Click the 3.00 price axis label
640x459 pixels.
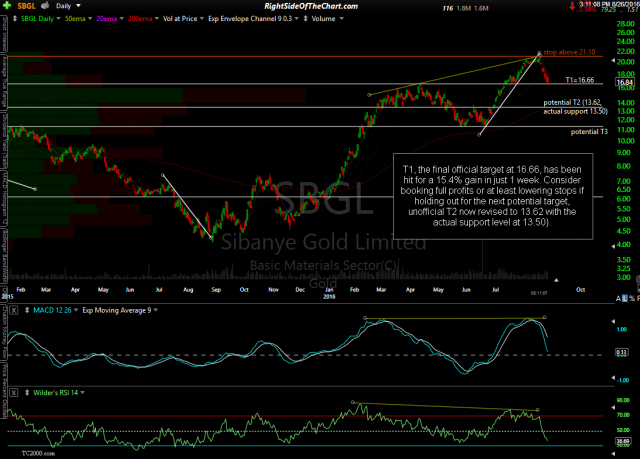point(623,277)
